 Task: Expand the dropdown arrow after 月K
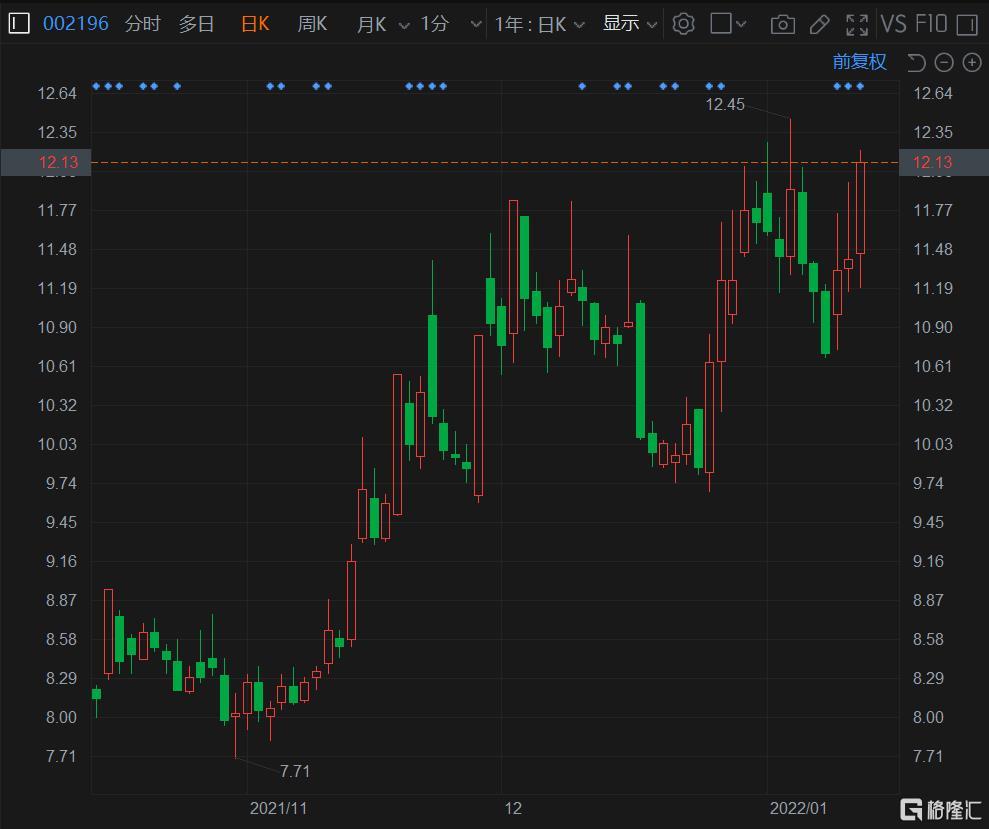pos(404,25)
